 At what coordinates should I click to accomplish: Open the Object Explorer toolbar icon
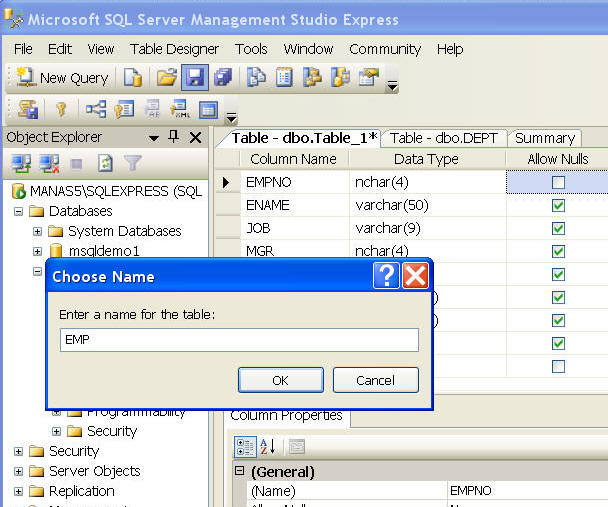point(312,78)
